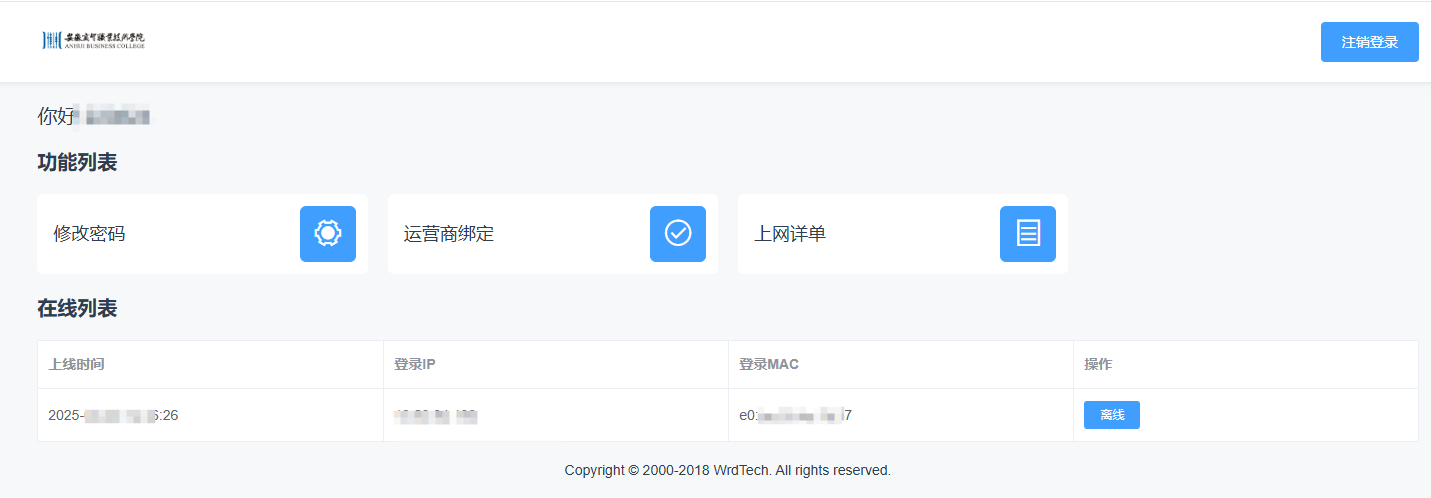Click the 功能列表 section heading
Screen dimensions: 1431x498
point(77,162)
